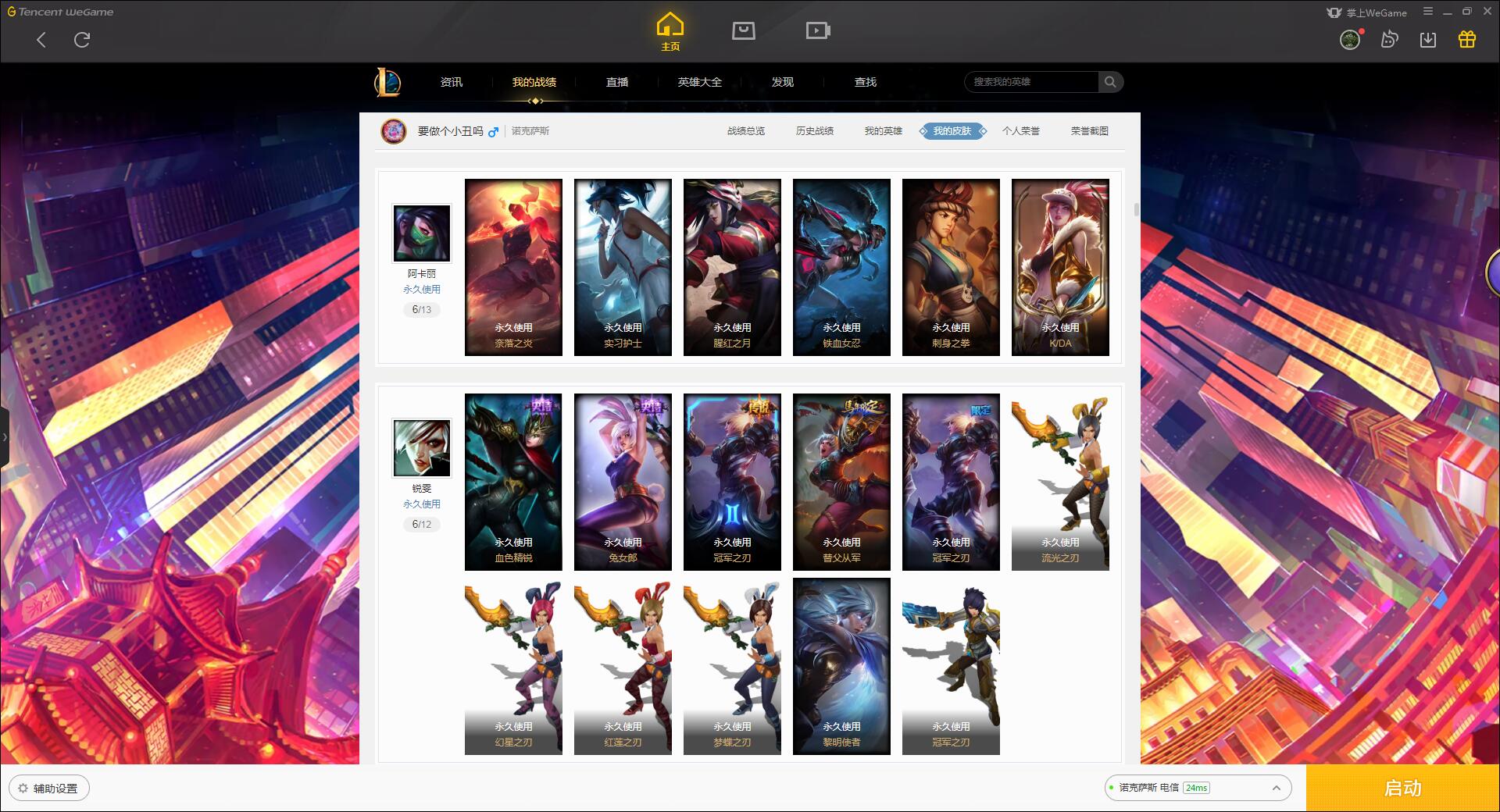Click the 辅助设置 button
This screenshot has width=1500, height=812.
49,789
